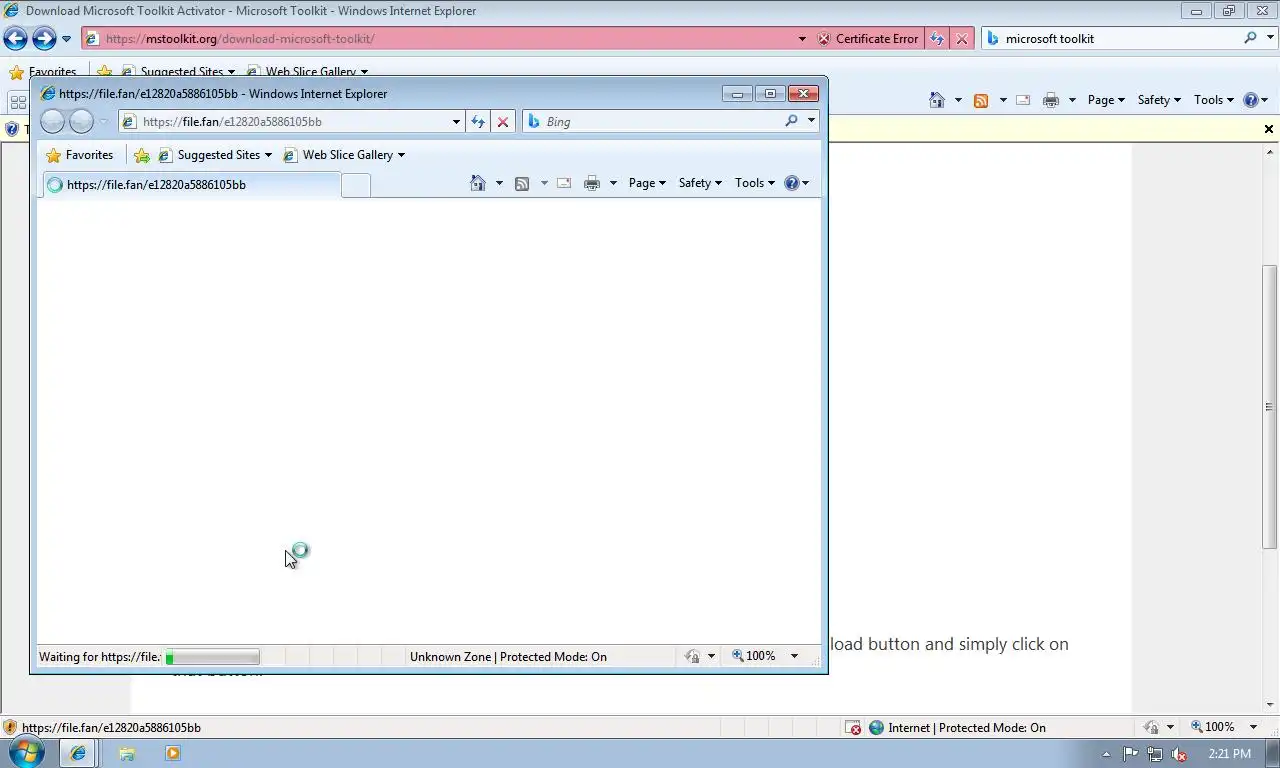
Task: Expand address bar dropdown in popup window
Action: 456,122
